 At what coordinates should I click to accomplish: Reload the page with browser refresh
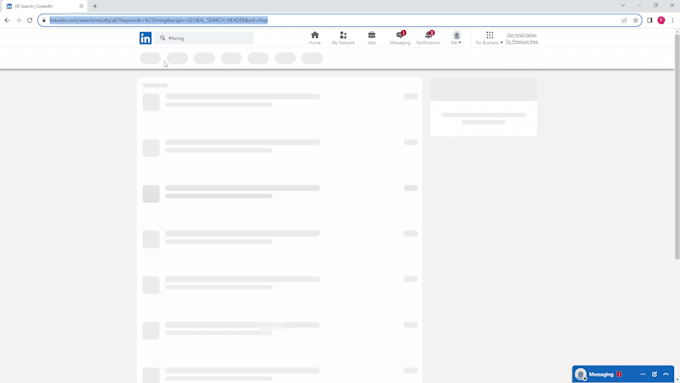coord(29,20)
